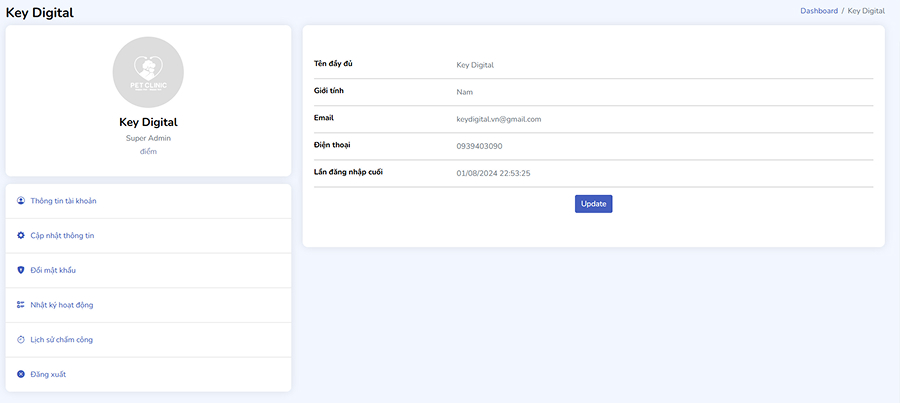Click the keydigital.vn@gmail.com email value
900x403 pixels.
pos(498,119)
